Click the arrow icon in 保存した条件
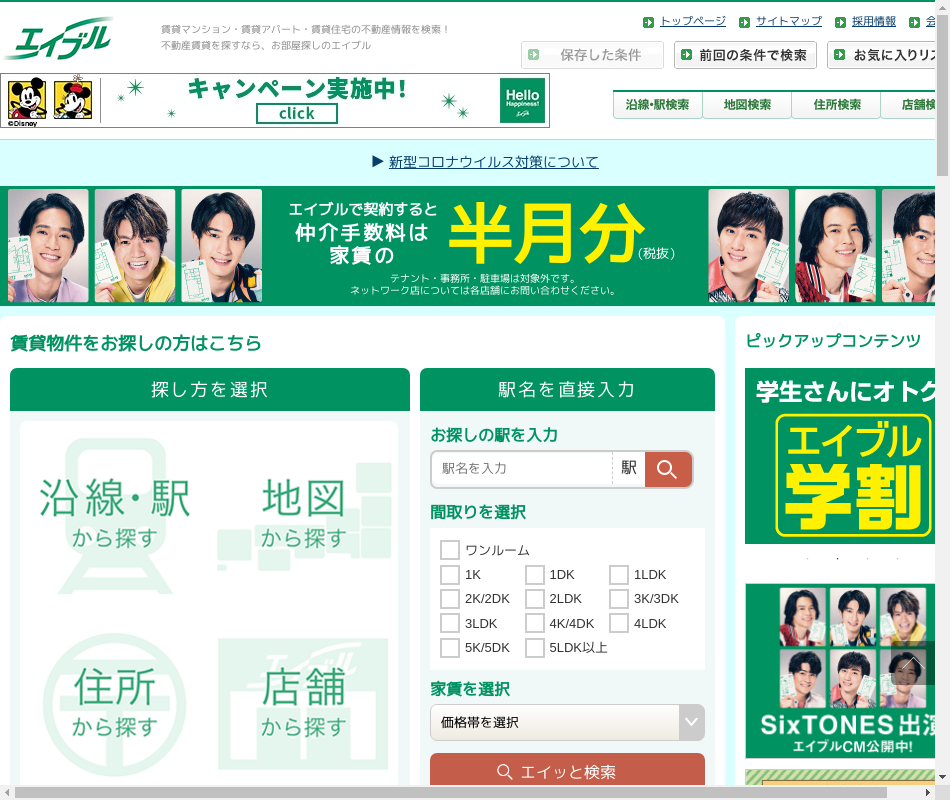 tap(533, 55)
